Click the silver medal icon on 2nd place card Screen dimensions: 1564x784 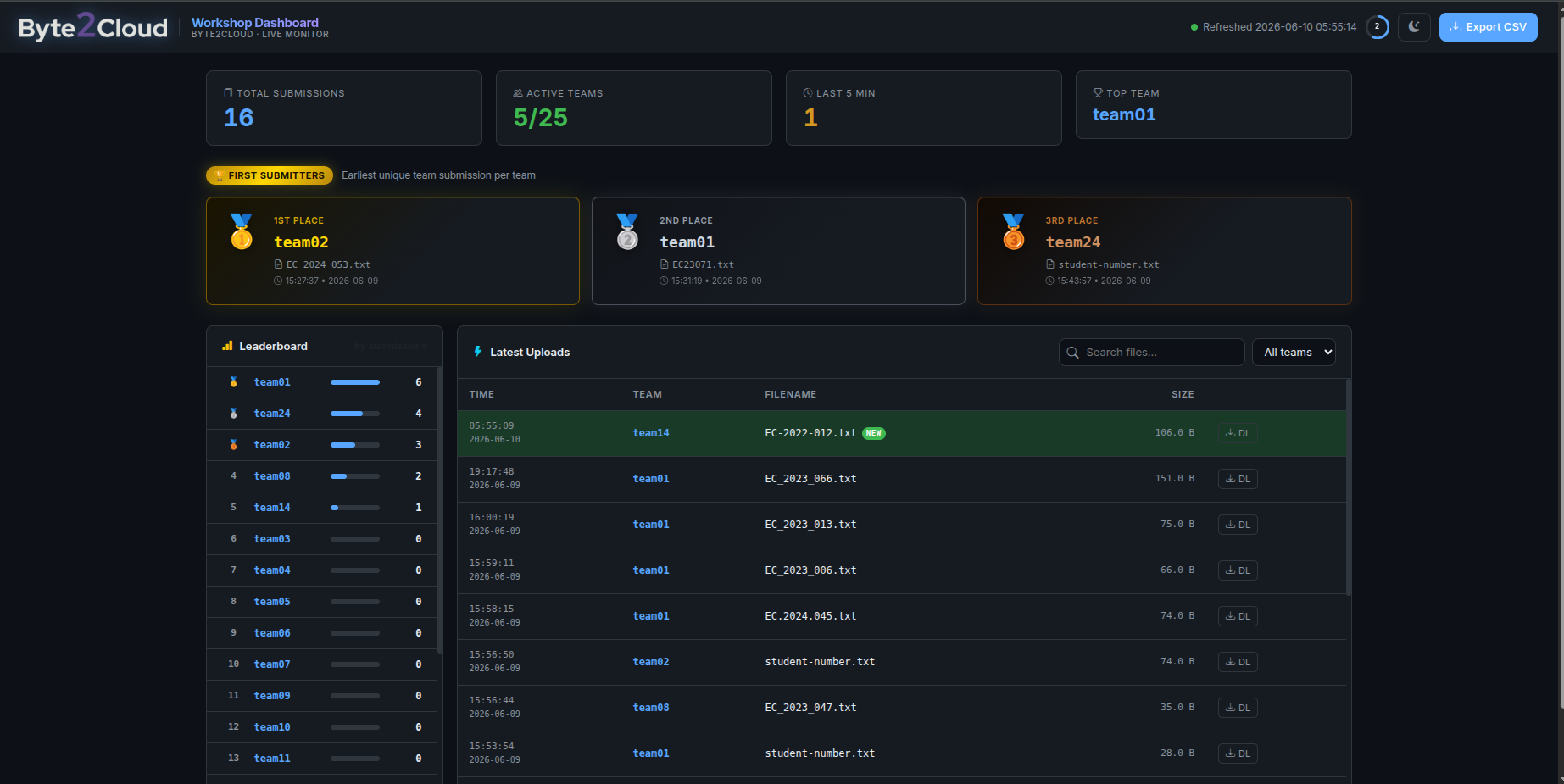point(627,231)
